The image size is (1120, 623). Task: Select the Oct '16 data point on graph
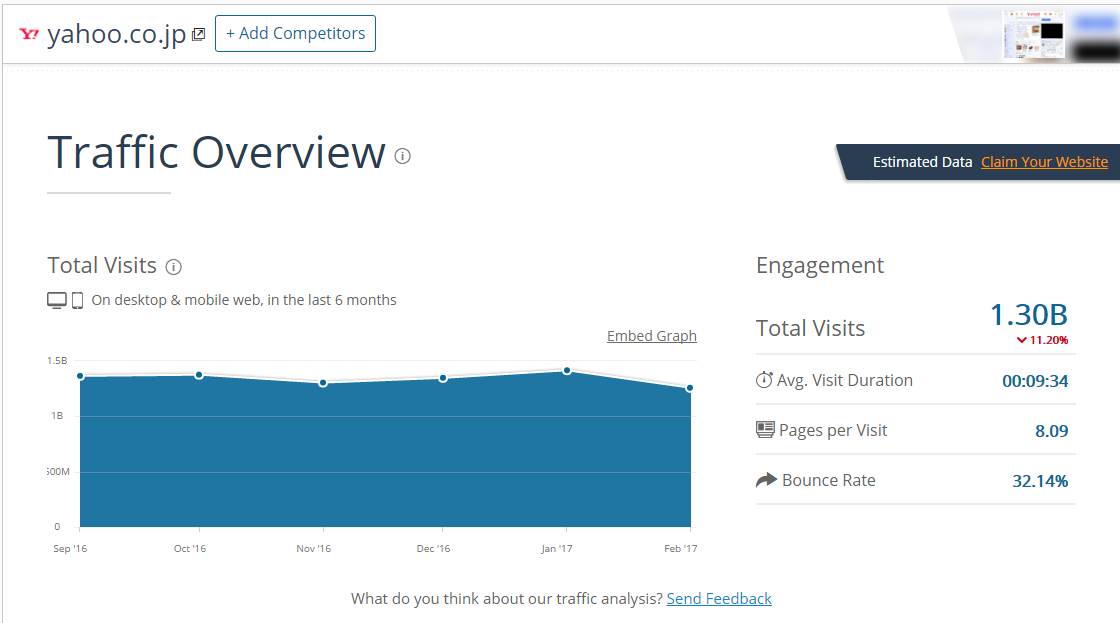click(x=199, y=375)
